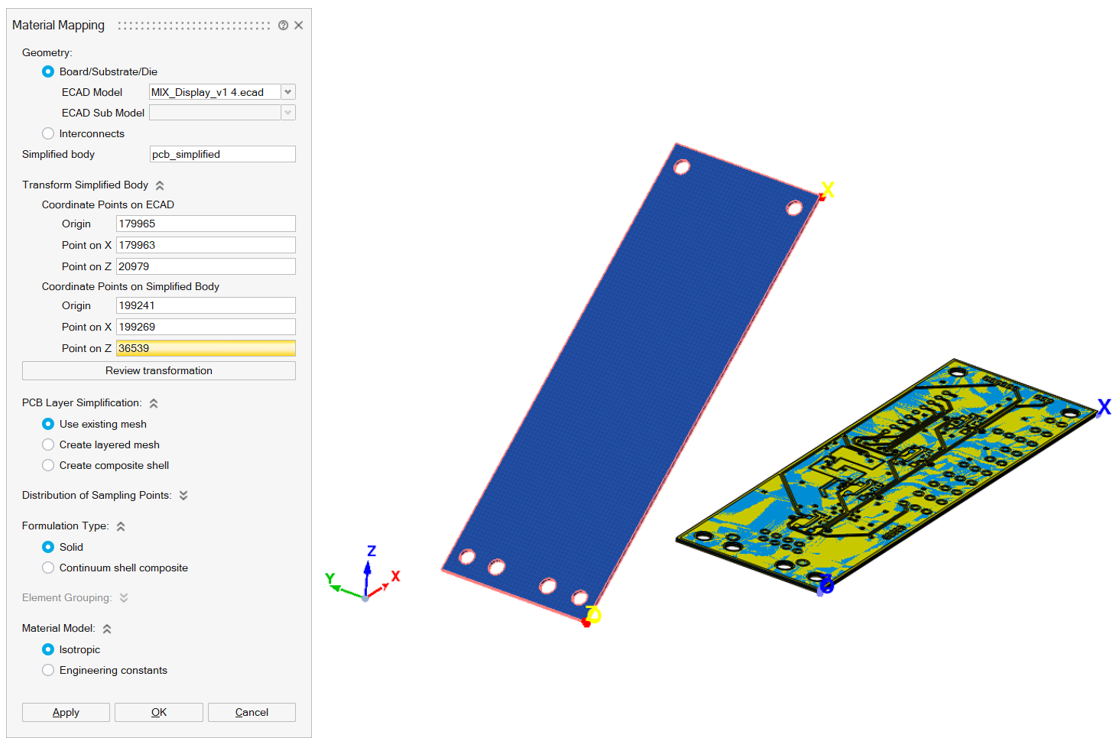Click the OK button
The width and height of the screenshot is (1117, 747).
coord(159,712)
